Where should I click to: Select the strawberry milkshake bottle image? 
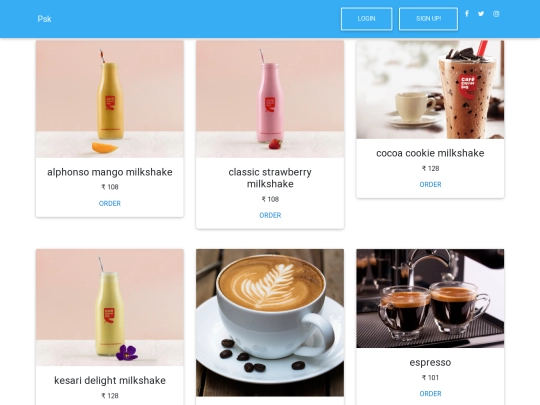pyautogui.click(x=270, y=99)
